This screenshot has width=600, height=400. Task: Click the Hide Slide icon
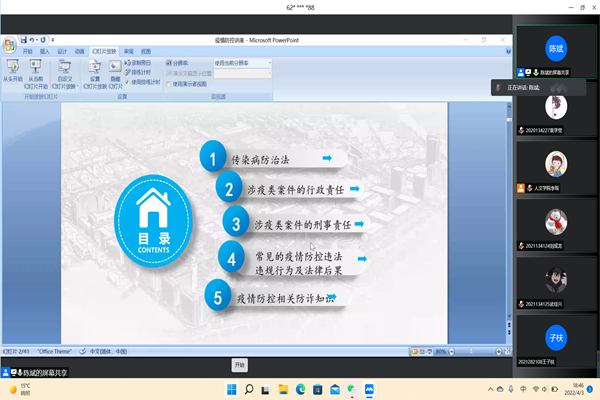(x=115, y=69)
